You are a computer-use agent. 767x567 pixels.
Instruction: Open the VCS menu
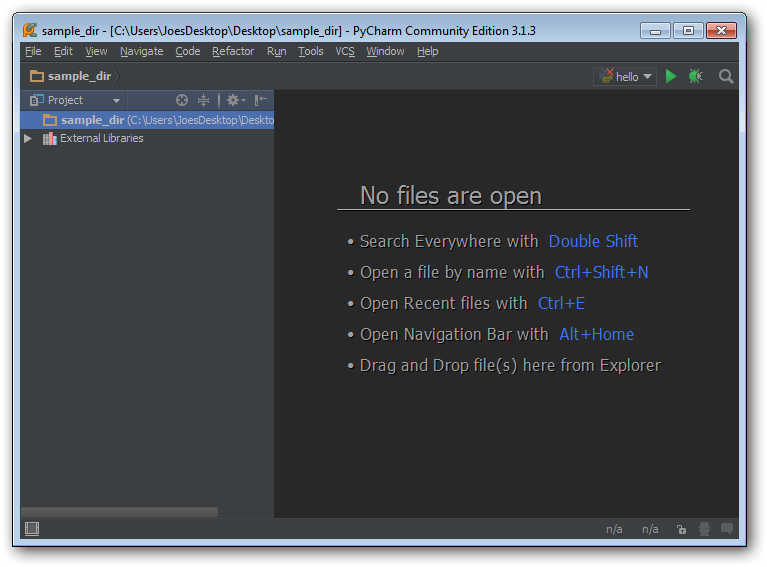[345, 51]
